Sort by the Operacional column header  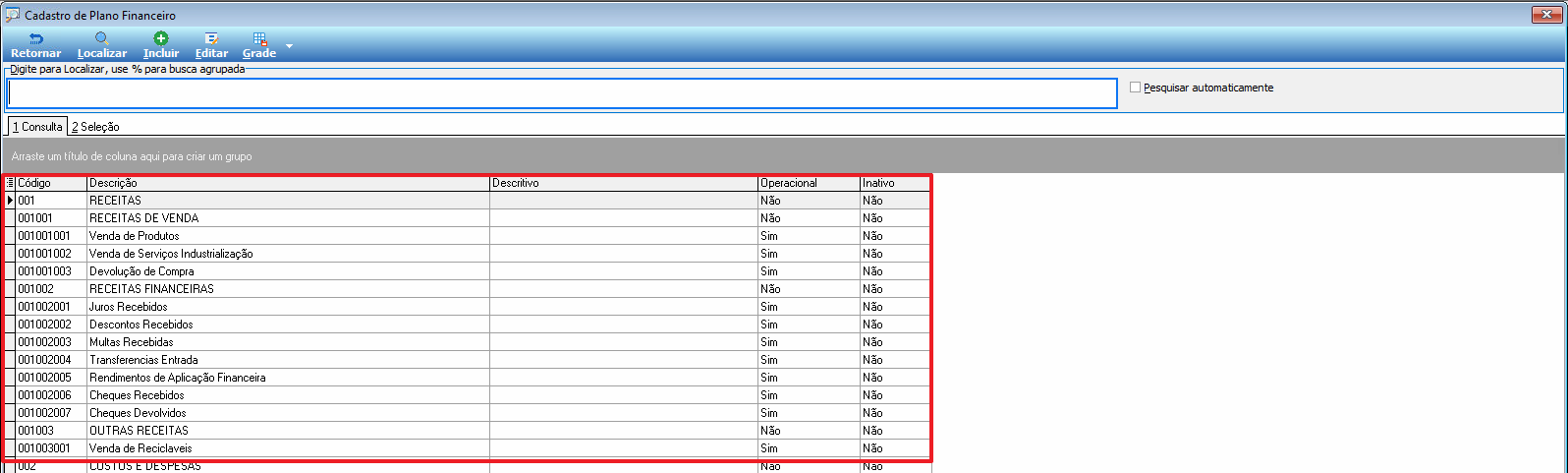tap(809, 183)
